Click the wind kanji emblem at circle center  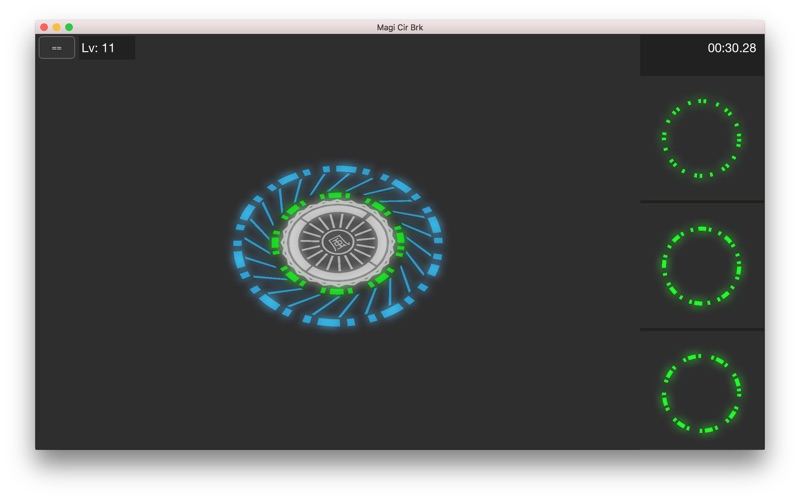[x=338, y=242]
